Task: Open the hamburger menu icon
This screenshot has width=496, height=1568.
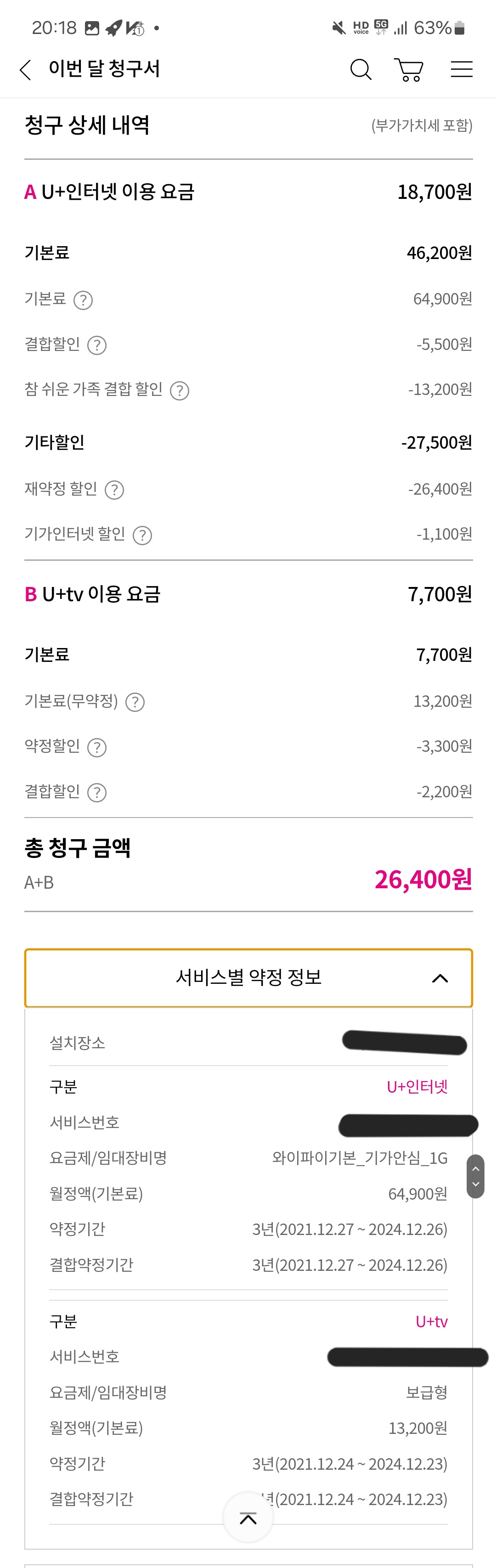Action: point(461,69)
